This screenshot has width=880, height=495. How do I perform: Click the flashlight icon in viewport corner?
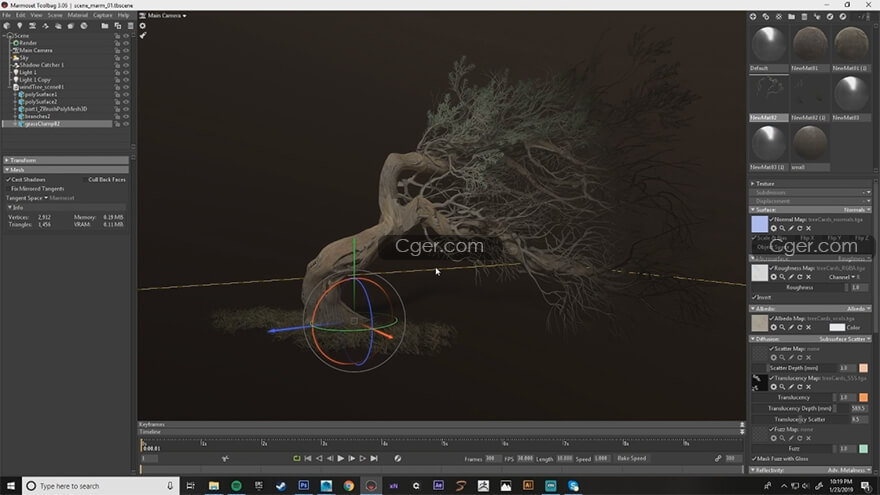pyautogui.click(x=143, y=35)
